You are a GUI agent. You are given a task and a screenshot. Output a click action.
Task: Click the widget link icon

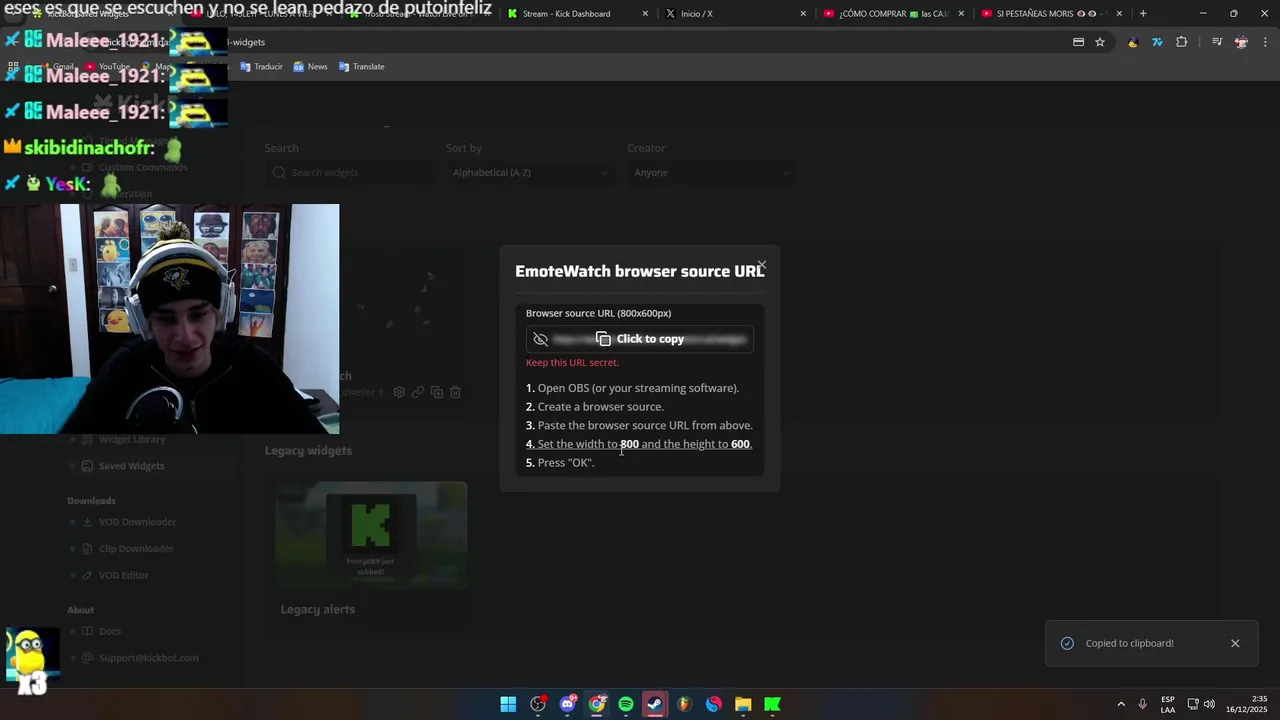(418, 392)
